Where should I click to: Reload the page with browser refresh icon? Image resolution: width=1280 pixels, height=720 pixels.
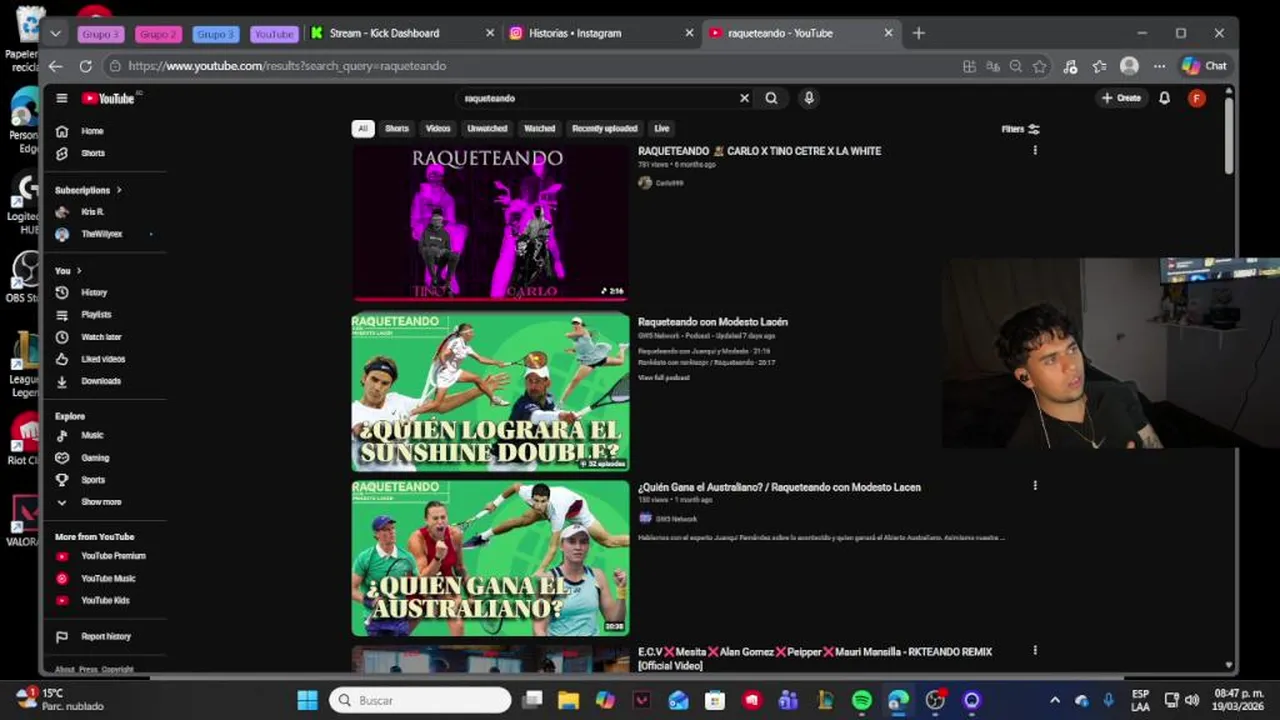click(86, 66)
